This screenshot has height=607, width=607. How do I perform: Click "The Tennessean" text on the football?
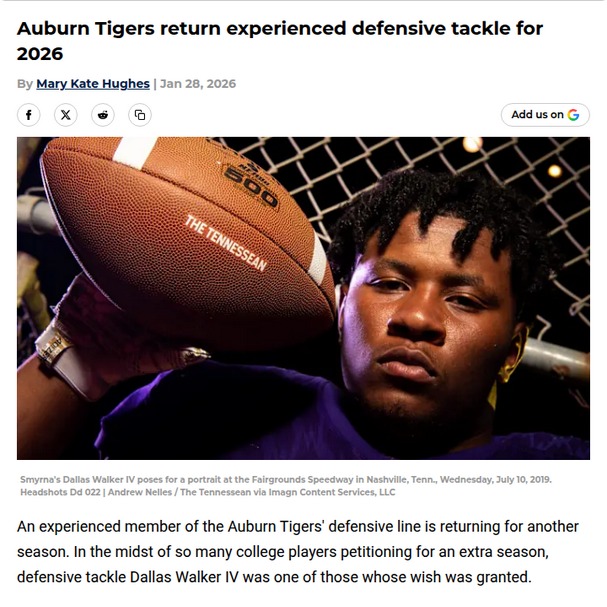[x=226, y=242]
